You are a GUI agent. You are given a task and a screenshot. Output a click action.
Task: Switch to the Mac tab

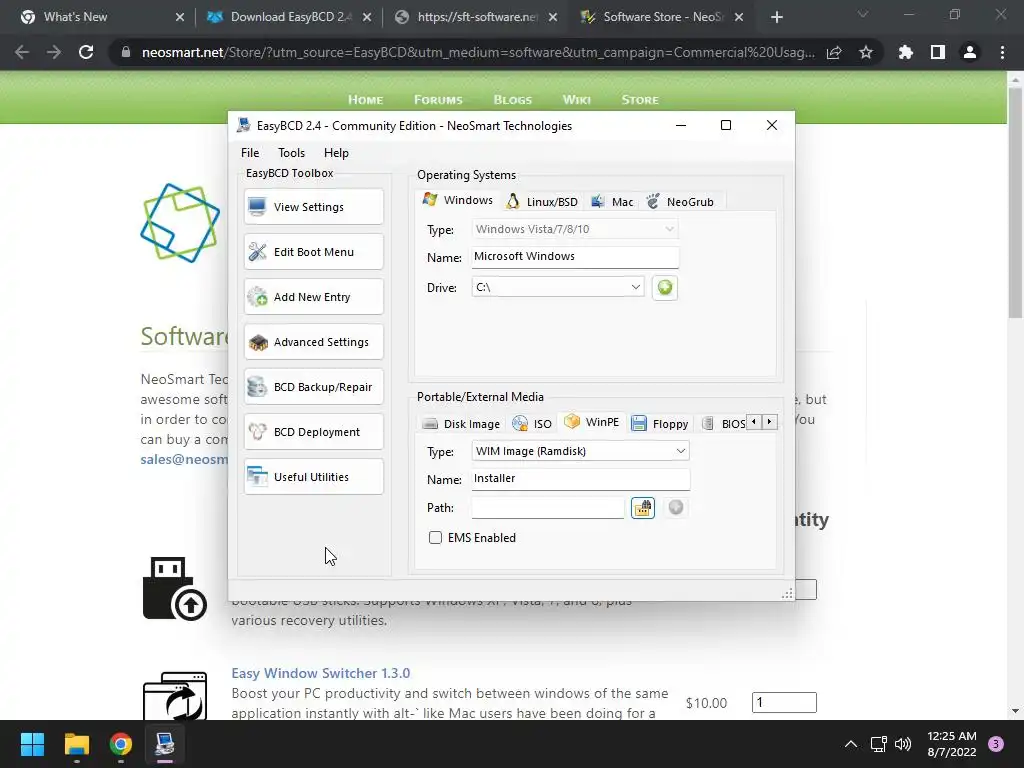coord(613,202)
